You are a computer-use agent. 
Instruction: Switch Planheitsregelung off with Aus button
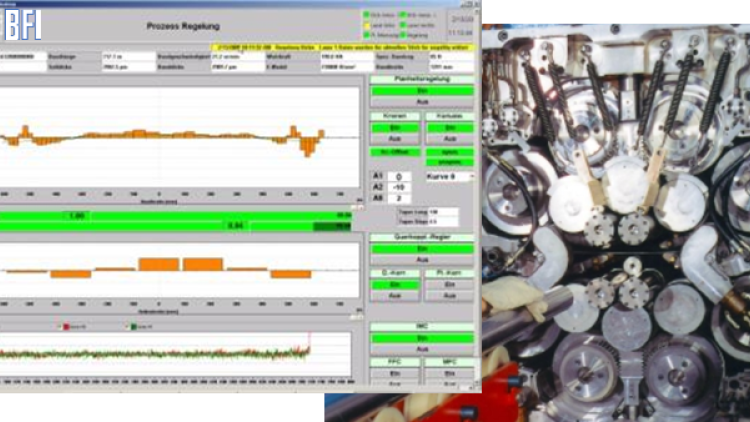point(421,103)
